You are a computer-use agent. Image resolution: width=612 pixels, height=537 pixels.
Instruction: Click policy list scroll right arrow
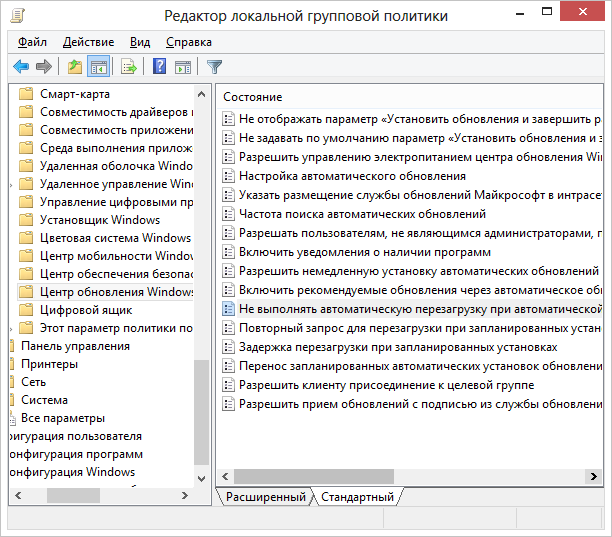(593, 476)
